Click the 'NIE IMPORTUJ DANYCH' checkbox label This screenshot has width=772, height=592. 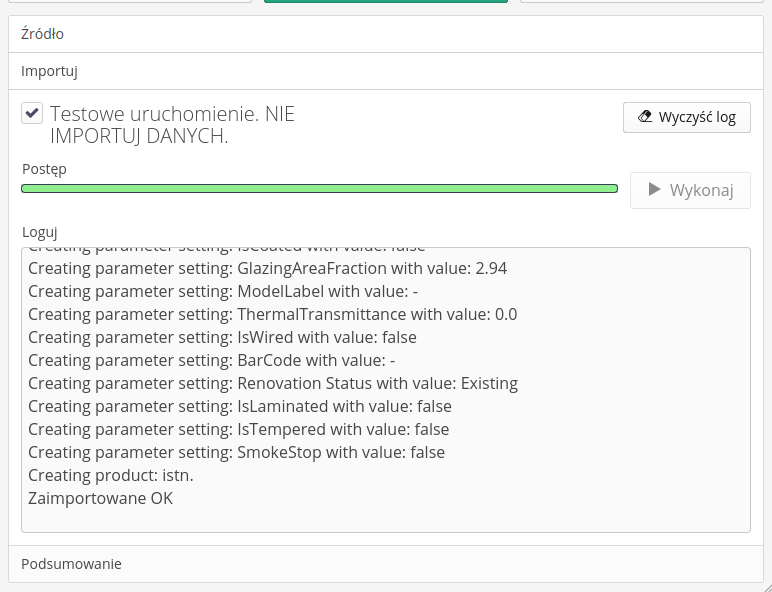(x=172, y=125)
